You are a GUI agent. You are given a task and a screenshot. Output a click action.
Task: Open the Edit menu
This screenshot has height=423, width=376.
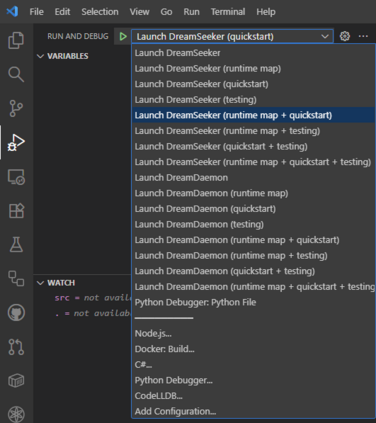(62, 12)
